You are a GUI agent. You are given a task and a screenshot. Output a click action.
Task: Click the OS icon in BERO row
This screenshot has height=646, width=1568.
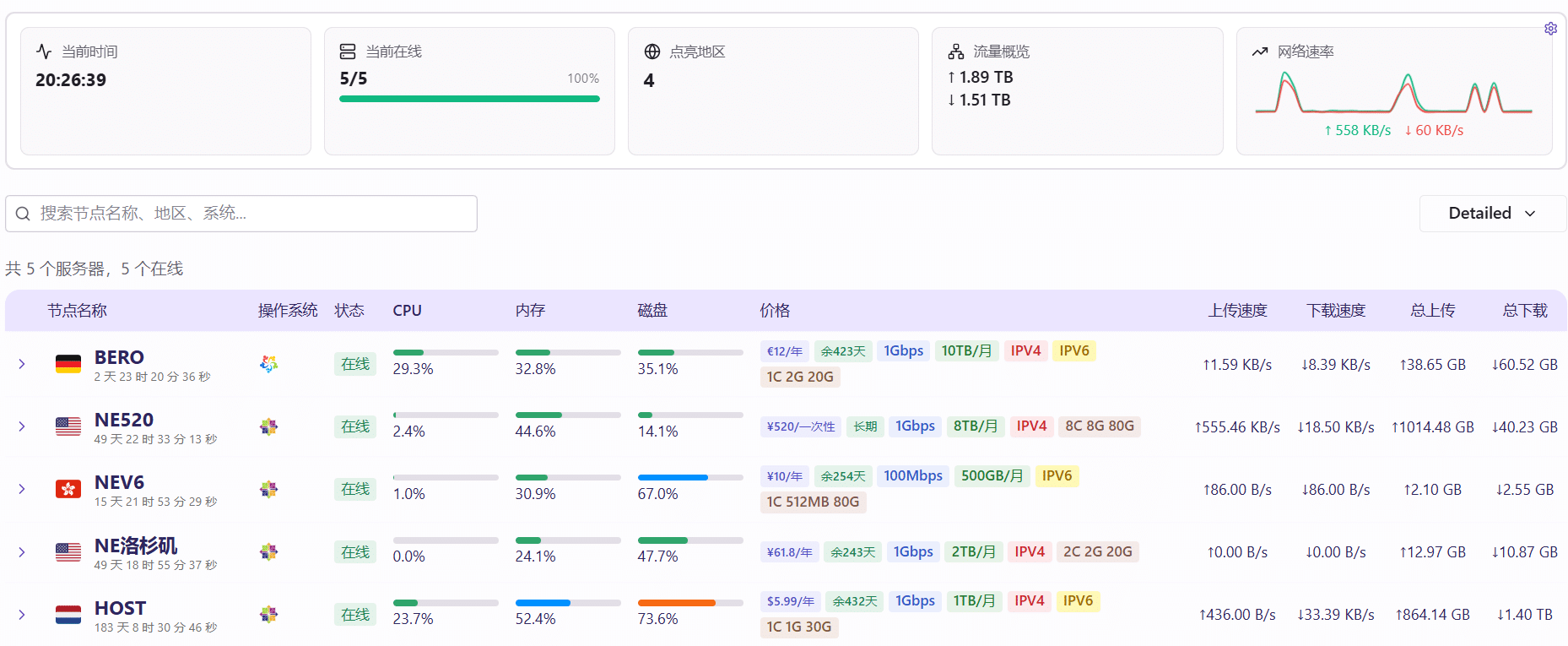tap(268, 364)
